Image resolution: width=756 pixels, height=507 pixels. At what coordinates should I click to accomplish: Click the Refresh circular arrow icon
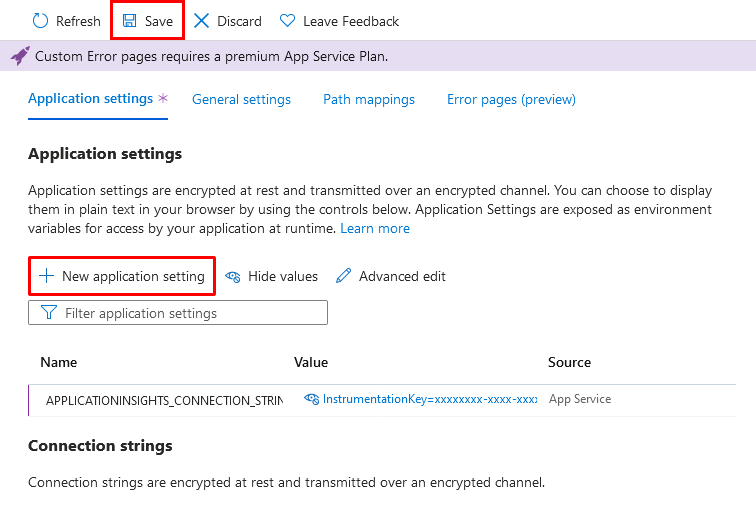point(40,21)
